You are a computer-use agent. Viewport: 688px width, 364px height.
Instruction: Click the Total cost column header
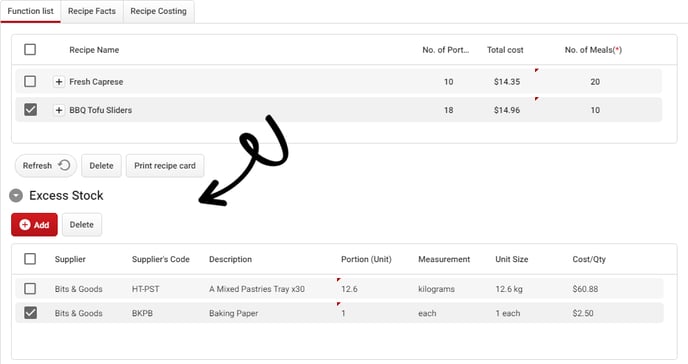[x=505, y=50]
